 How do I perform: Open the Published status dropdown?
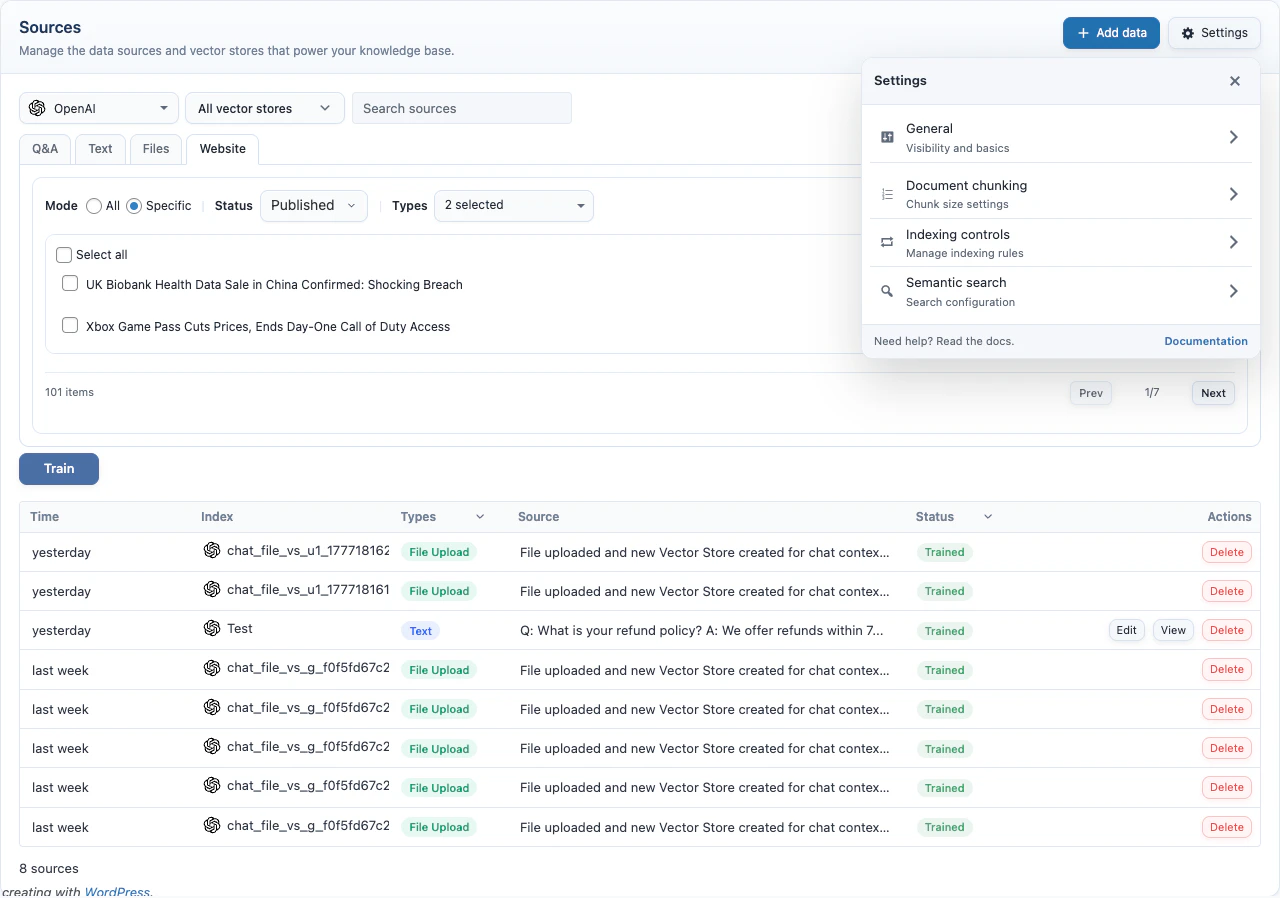pos(313,205)
